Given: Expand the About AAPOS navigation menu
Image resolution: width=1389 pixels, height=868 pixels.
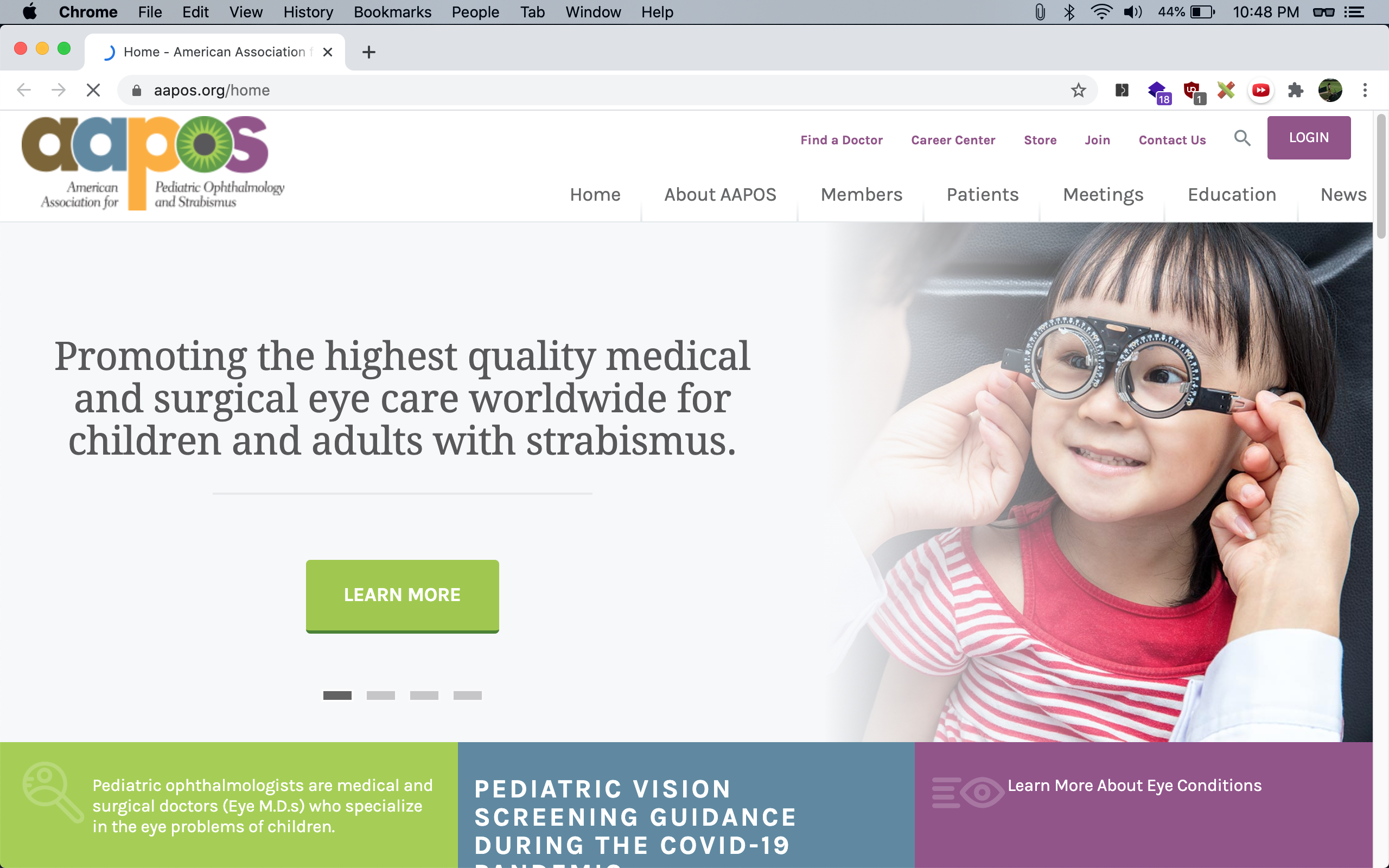Looking at the screenshot, I should coord(720,195).
